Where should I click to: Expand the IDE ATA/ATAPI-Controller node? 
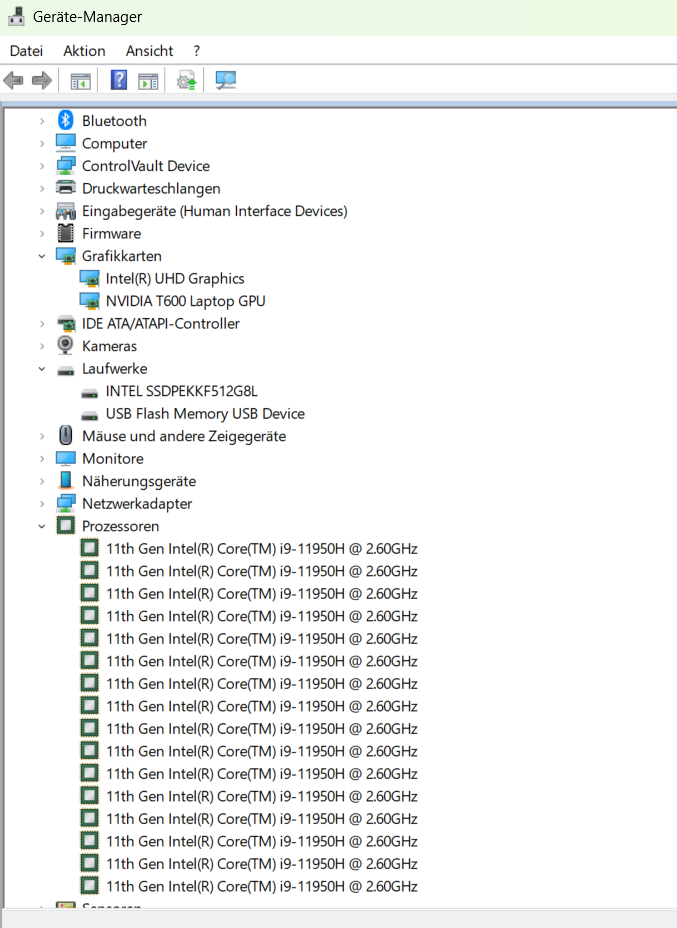click(41, 323)
